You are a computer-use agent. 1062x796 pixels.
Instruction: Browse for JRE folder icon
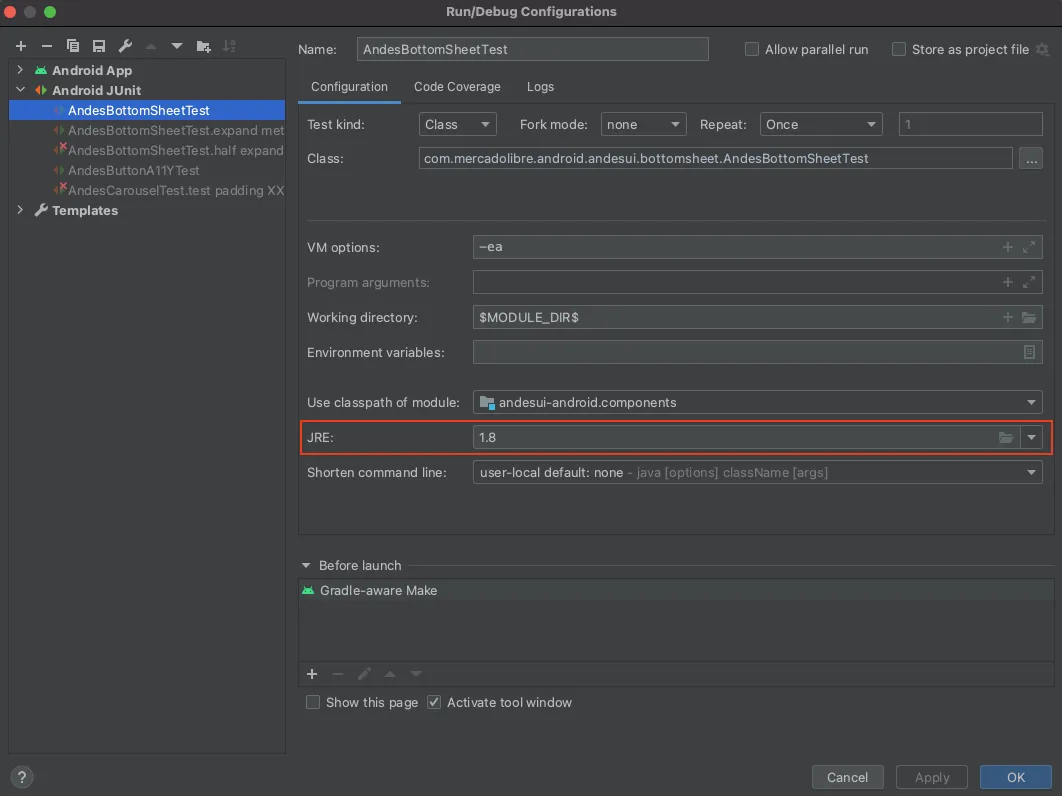1006,438
